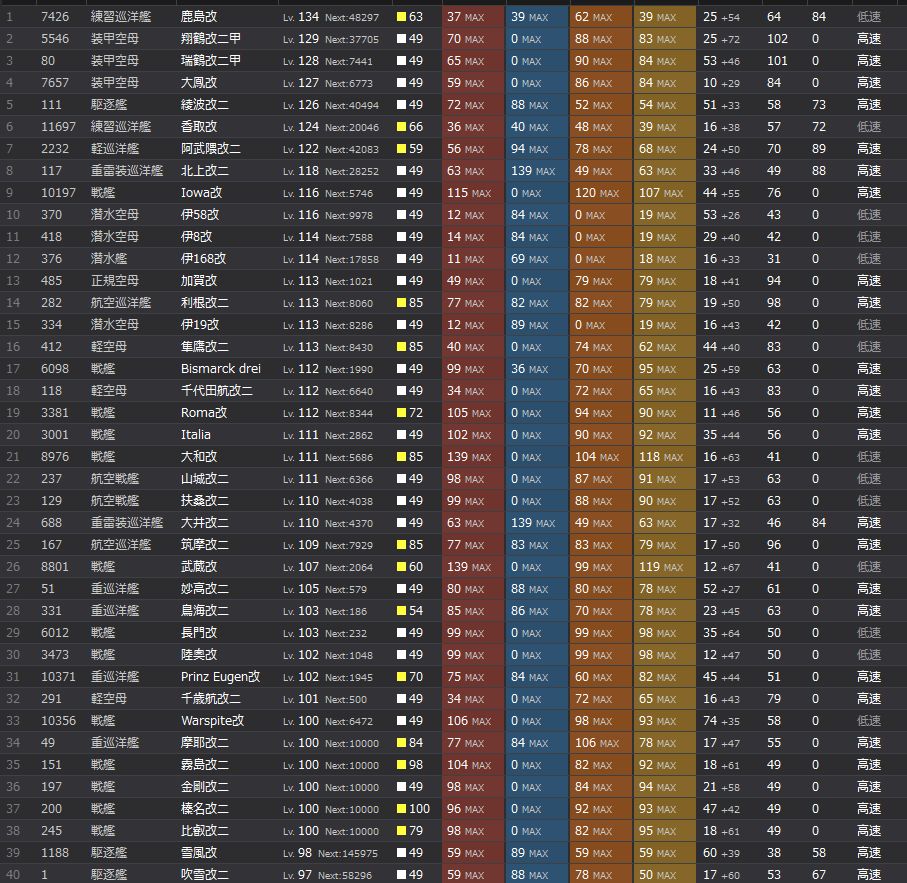907x883 pixels.
Task: Click the yellow condition square in 鳥海改二 row
Action: pyautogui.click(x=401, y=611)
